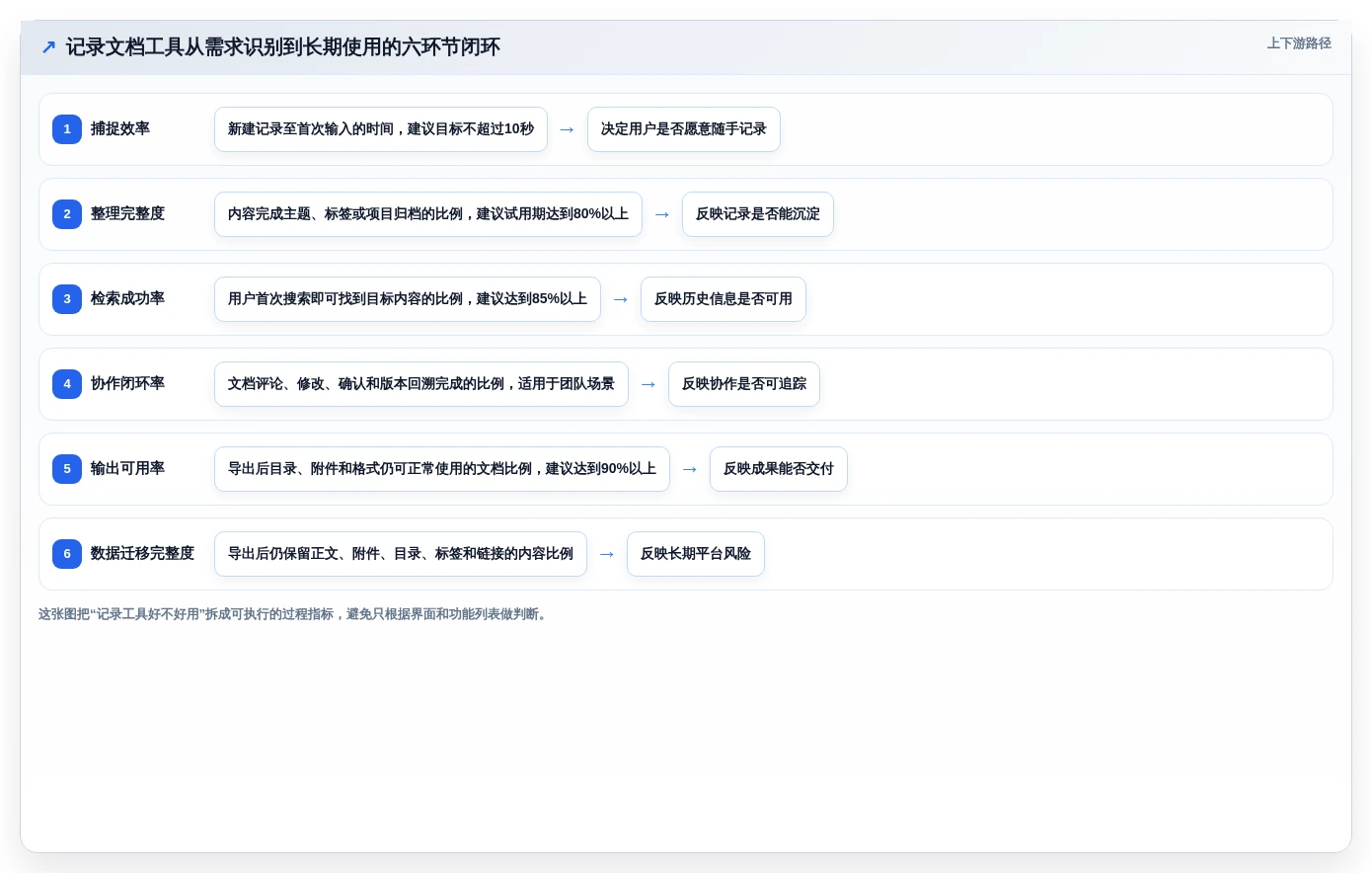
Task: Click number badge 6 for 数据迁移完整度
Action: (x=67, y=554)
